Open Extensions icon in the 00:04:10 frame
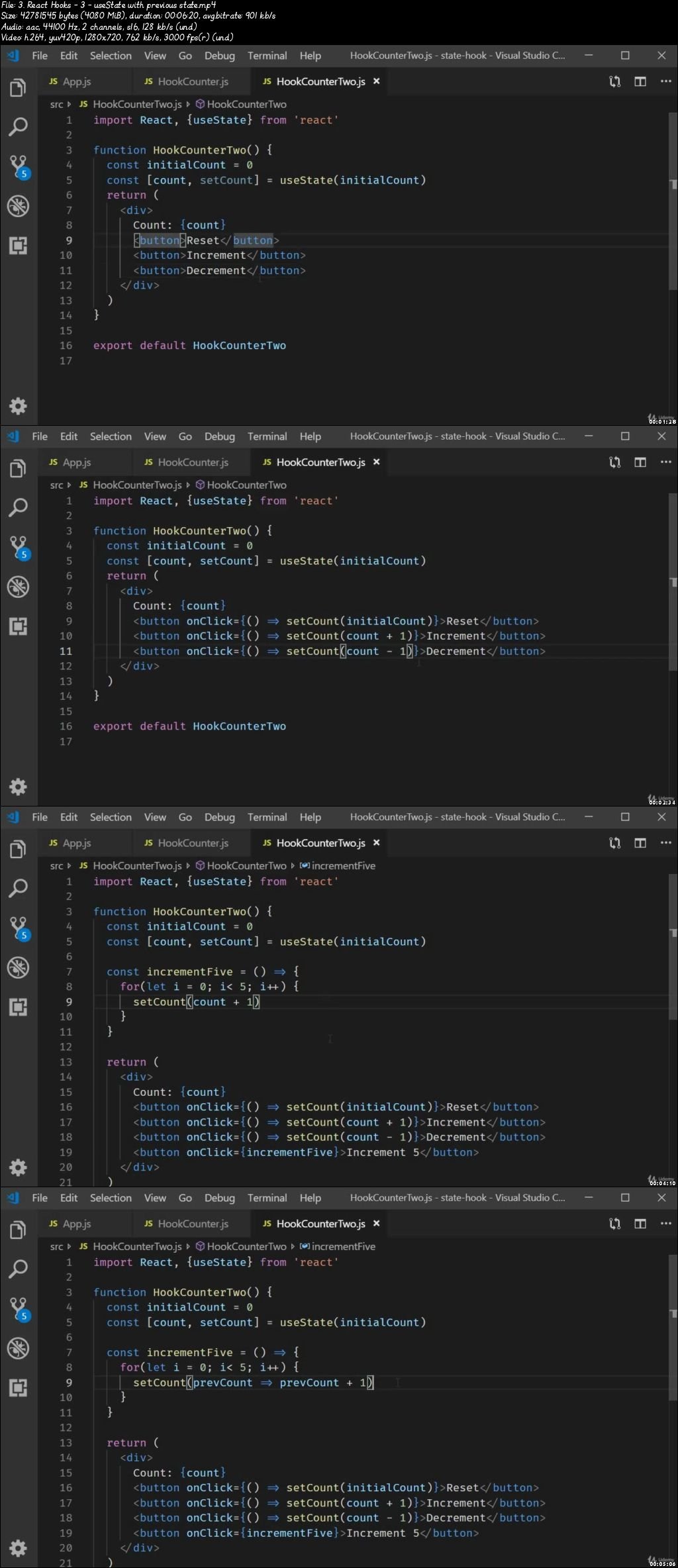This screenshot has width=678, height=1568. click(x=18, y=1007)
